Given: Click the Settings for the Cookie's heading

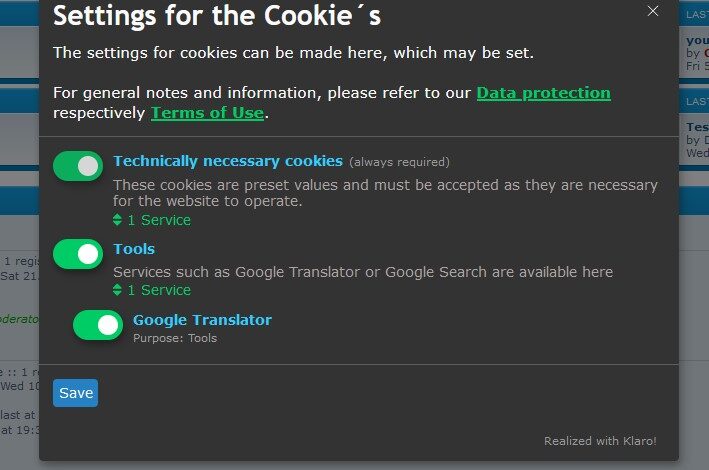Looking at the screenshot, I should click(216, 16).
